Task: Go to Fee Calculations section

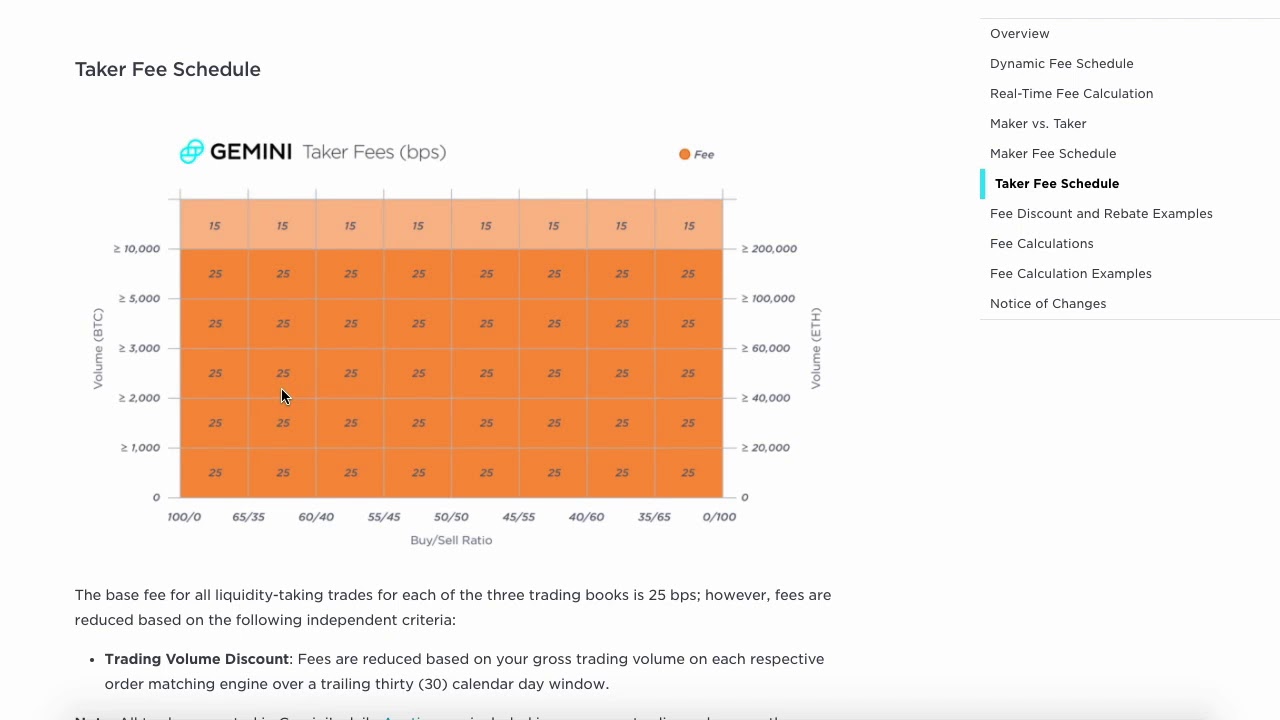Action: point(1041,244)
